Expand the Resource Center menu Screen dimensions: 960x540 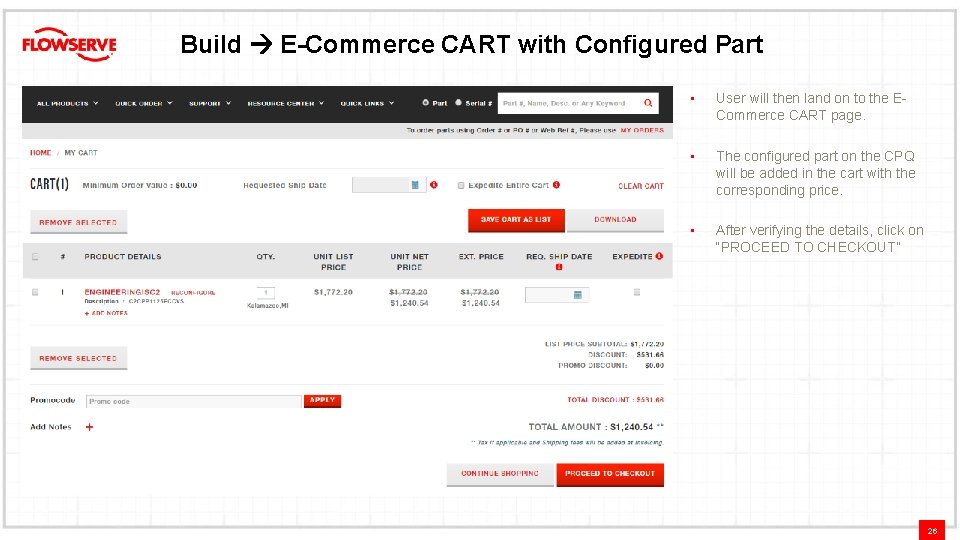point(285,103)
